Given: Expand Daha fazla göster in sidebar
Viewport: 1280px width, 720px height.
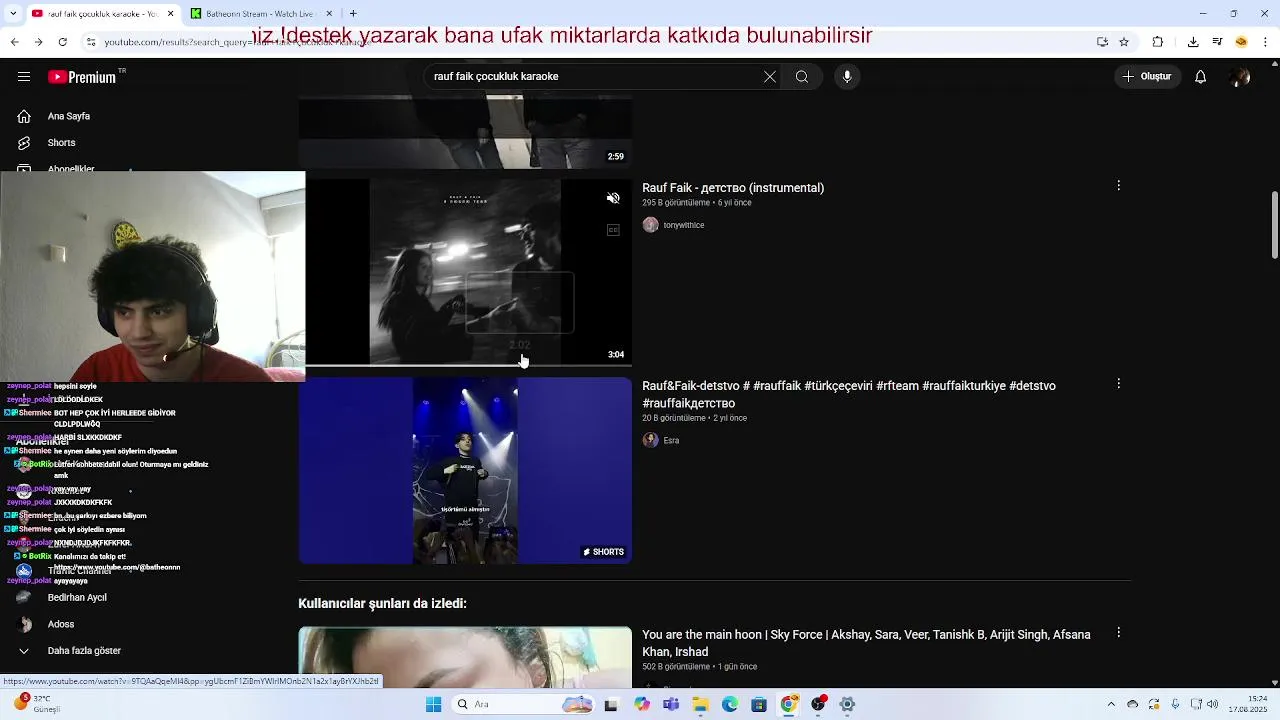Looking at the screenshot, I should tap(84, 651).
